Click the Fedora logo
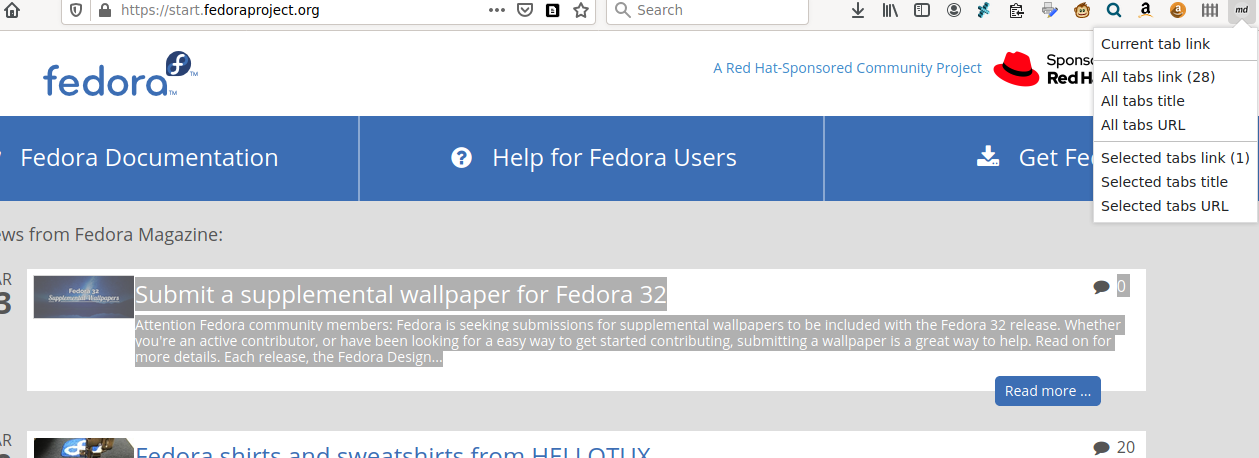Image resolution: width=1259 pixels, height=458 pixels. pos(119,74)
